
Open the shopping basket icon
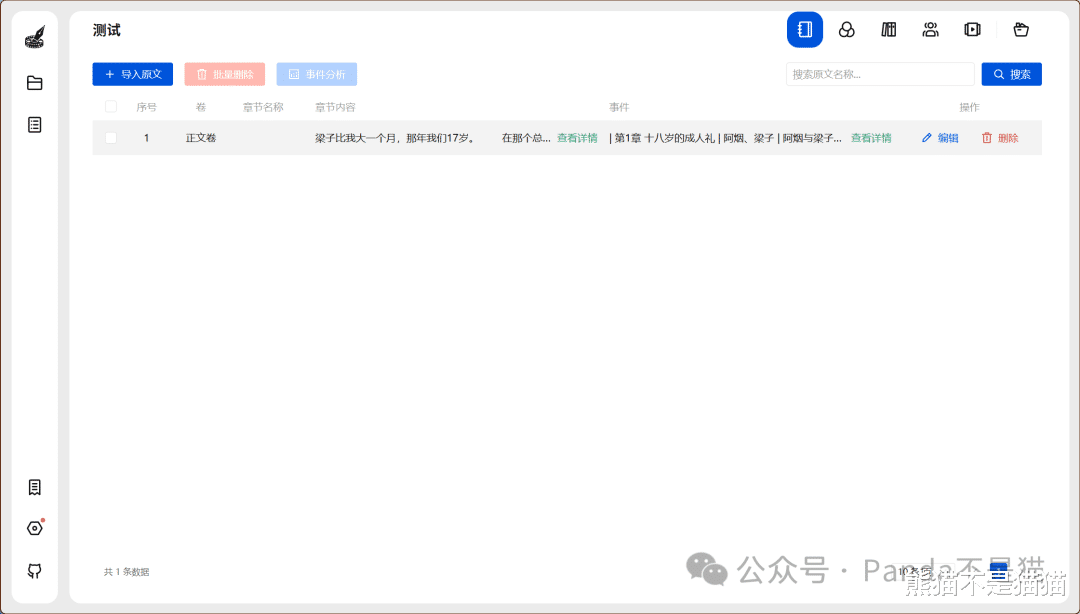pos(1021,30)
